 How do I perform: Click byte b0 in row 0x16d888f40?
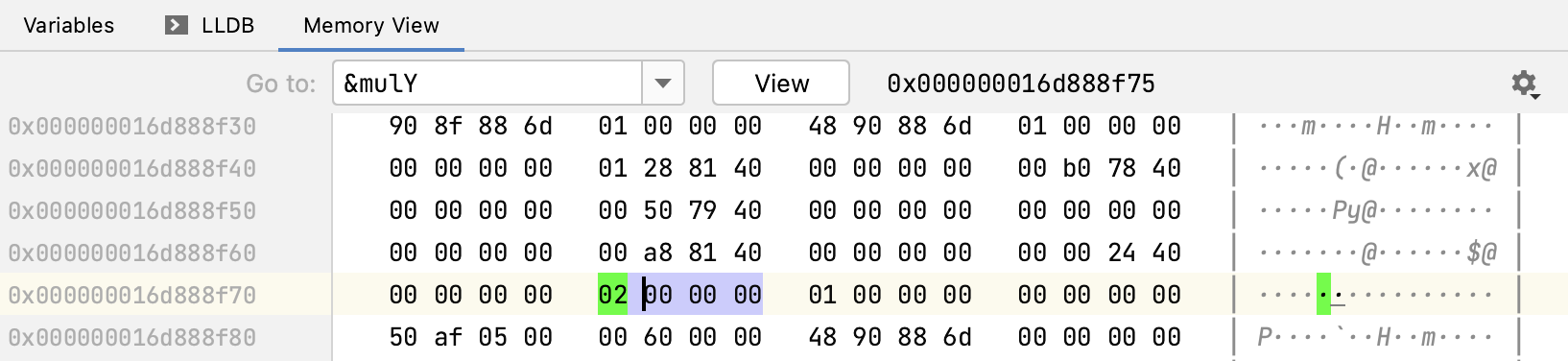click(x=1077, y=168)
